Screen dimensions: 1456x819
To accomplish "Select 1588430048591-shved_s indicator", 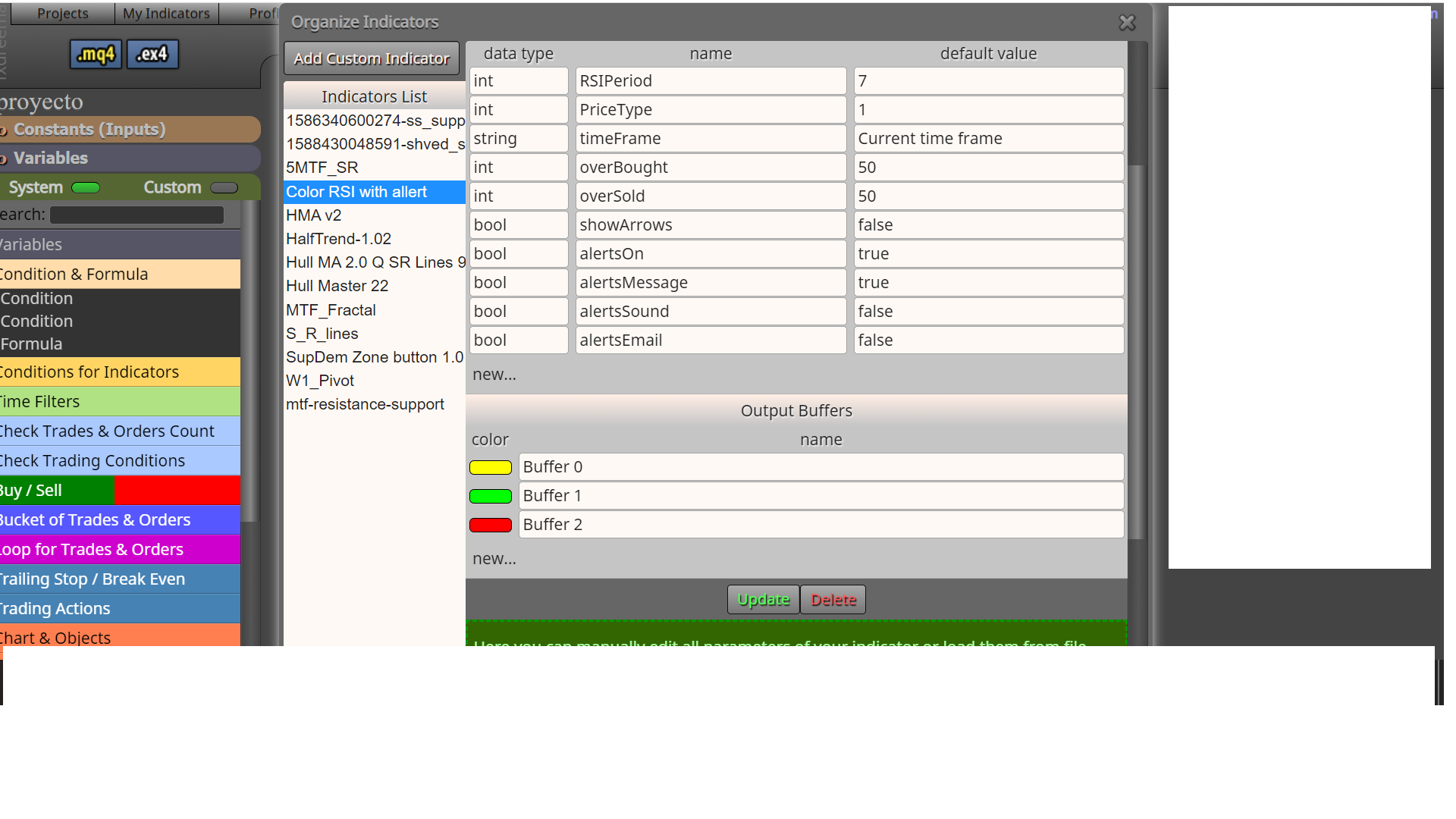I will point(375,144).
